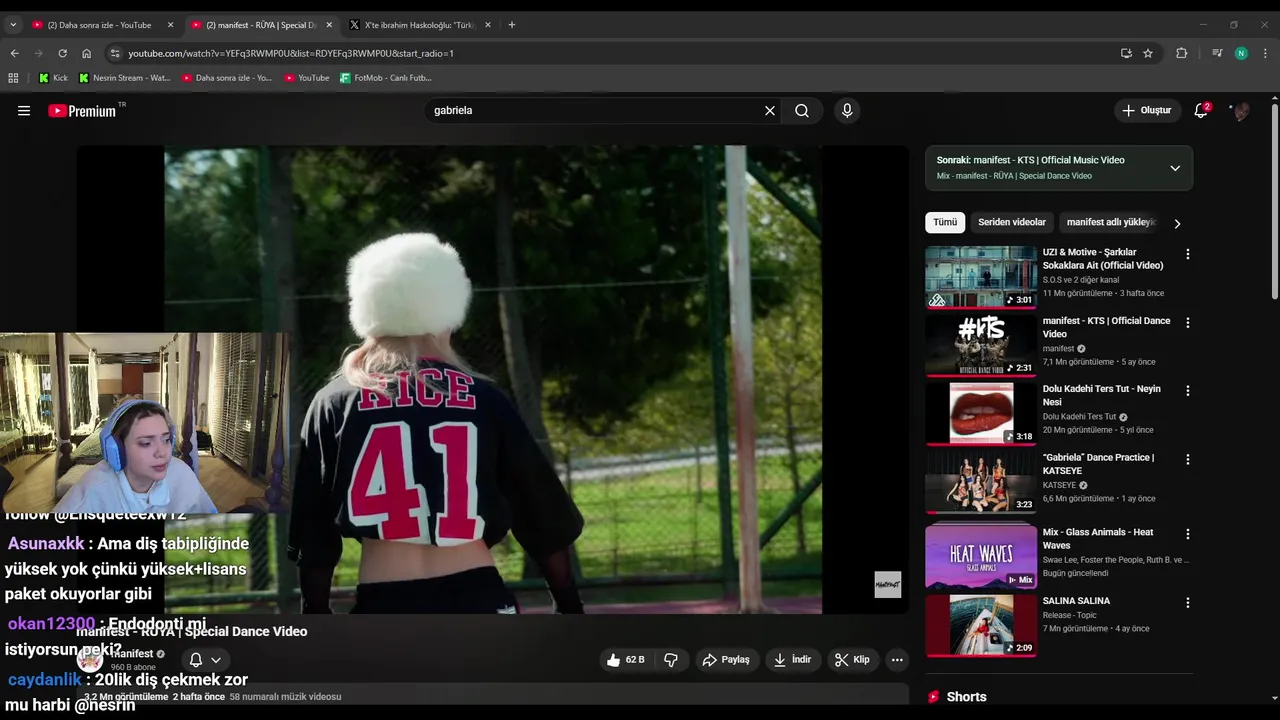Open the bookmarks apps grid icon
The width and height of the screenshot is (1280, 720).
[13, 78]
